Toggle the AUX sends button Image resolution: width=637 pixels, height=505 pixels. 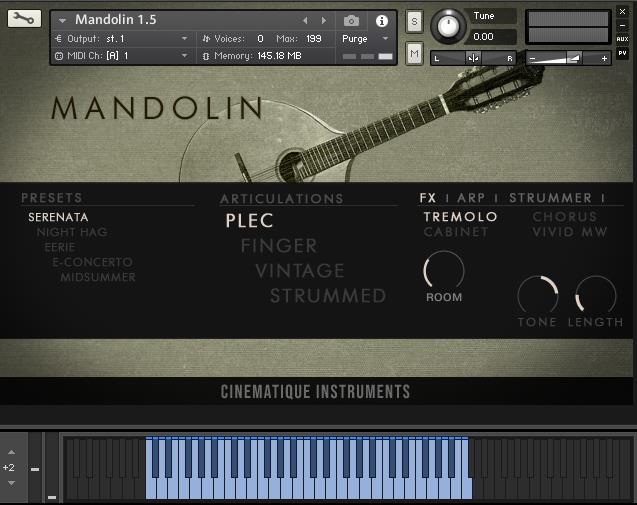tap(622, 39)
